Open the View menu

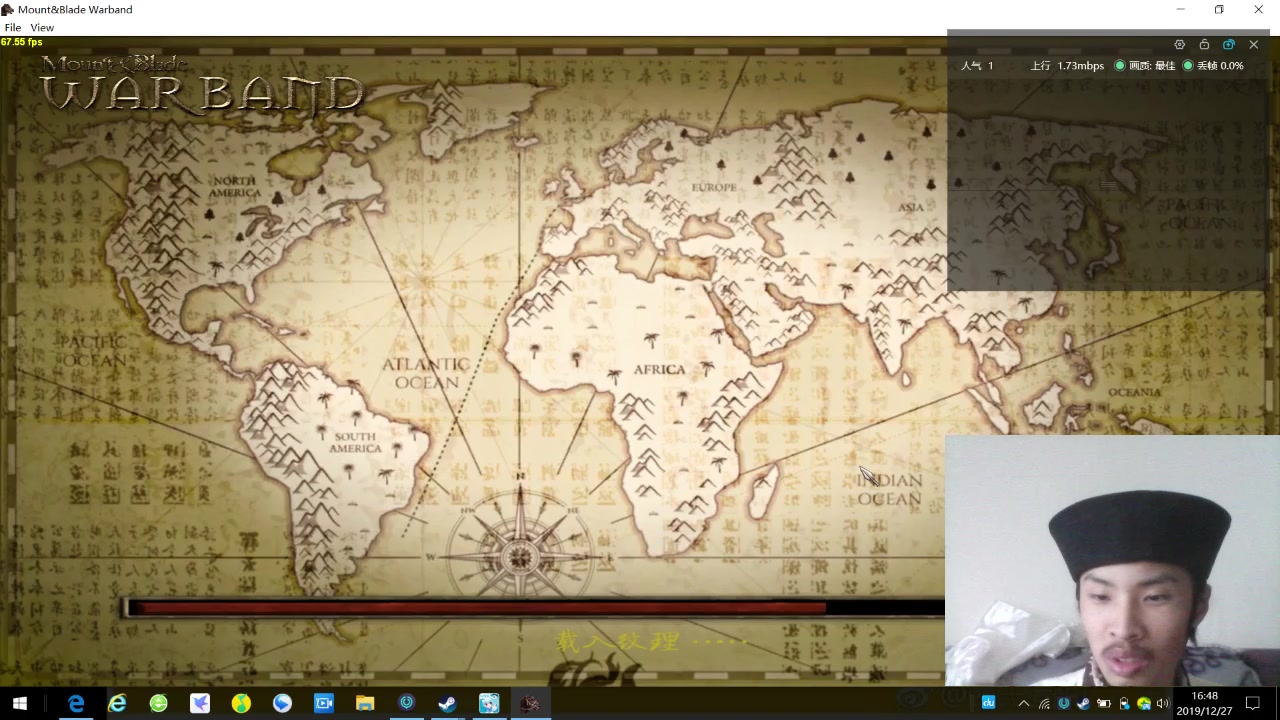point(42,28)
